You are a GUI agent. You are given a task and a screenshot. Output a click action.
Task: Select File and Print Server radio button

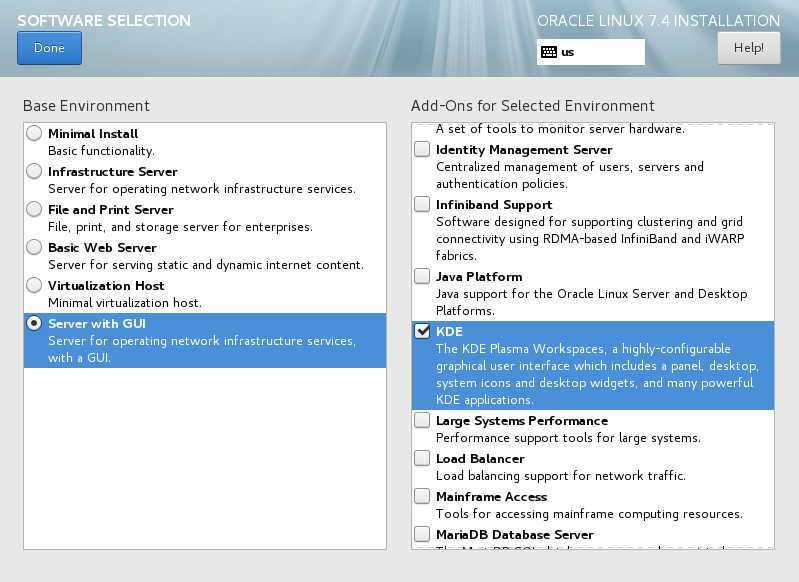pyautogui.click(x=34, y=209)
